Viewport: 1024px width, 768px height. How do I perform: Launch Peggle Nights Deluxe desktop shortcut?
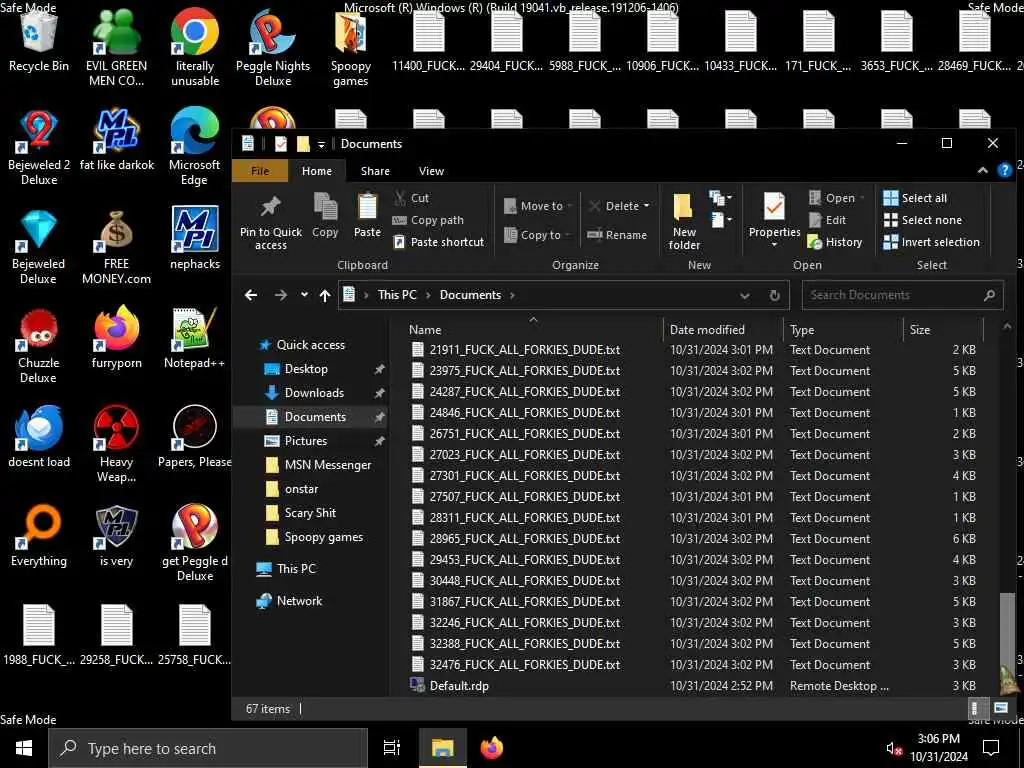(273, 48)
